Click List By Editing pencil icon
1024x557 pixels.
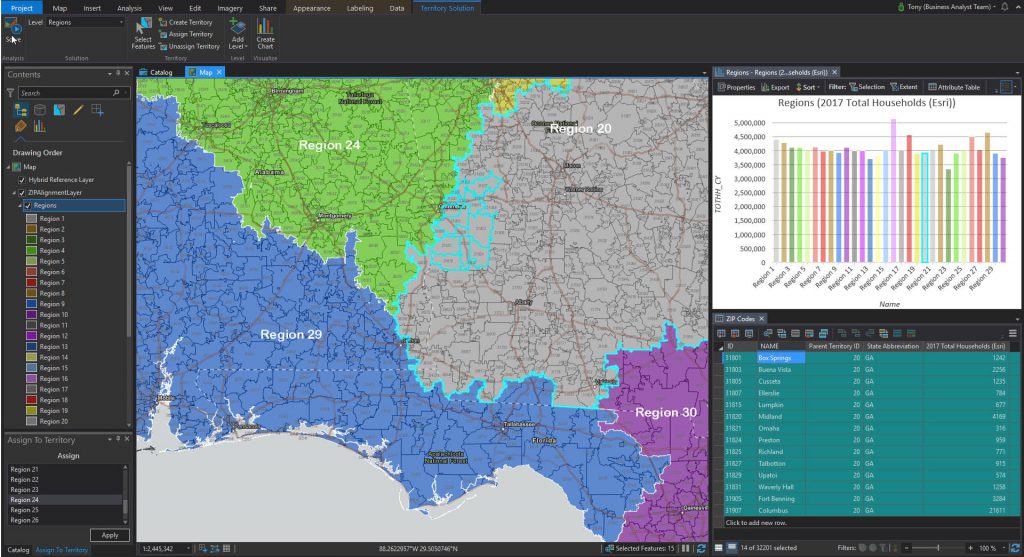77,110
